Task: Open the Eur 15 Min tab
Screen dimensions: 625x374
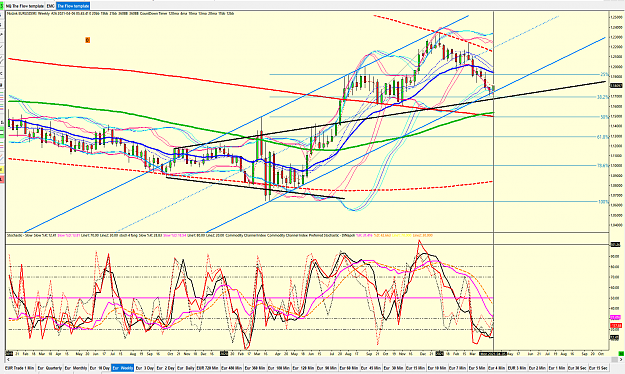Action: coord(415,368)
